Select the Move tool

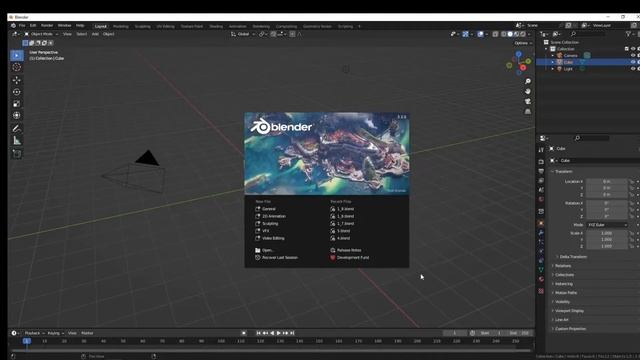[x=17, y=80]
